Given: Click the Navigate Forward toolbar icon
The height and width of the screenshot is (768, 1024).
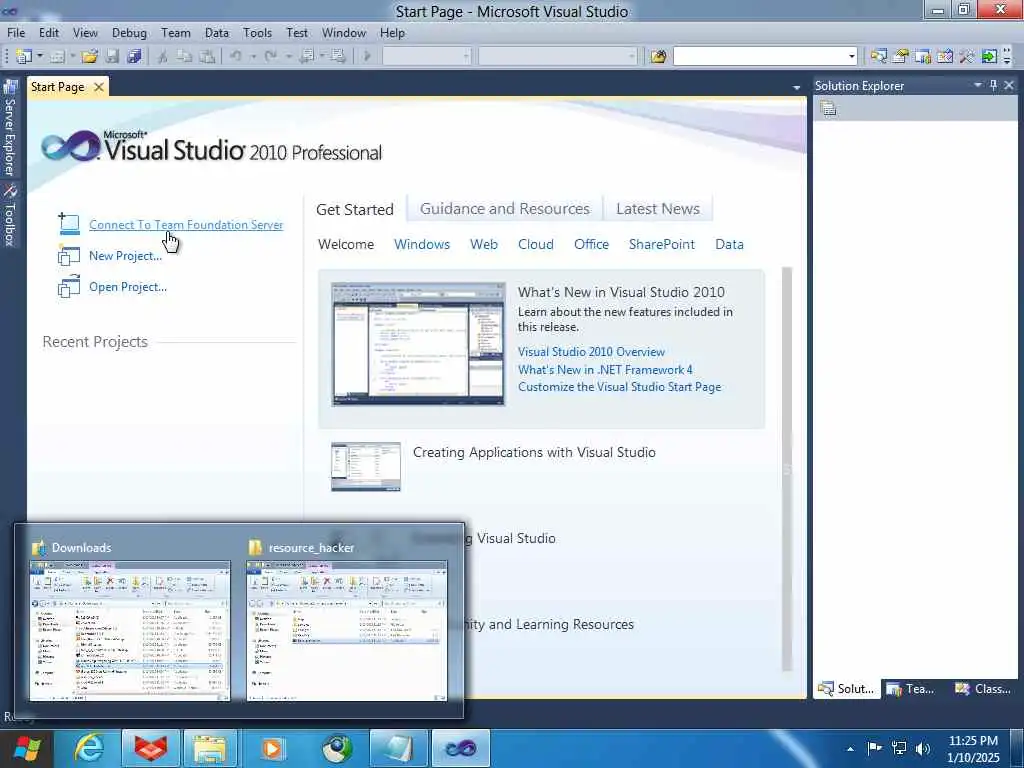Looking at the screenshot, I should pos(338,57).
